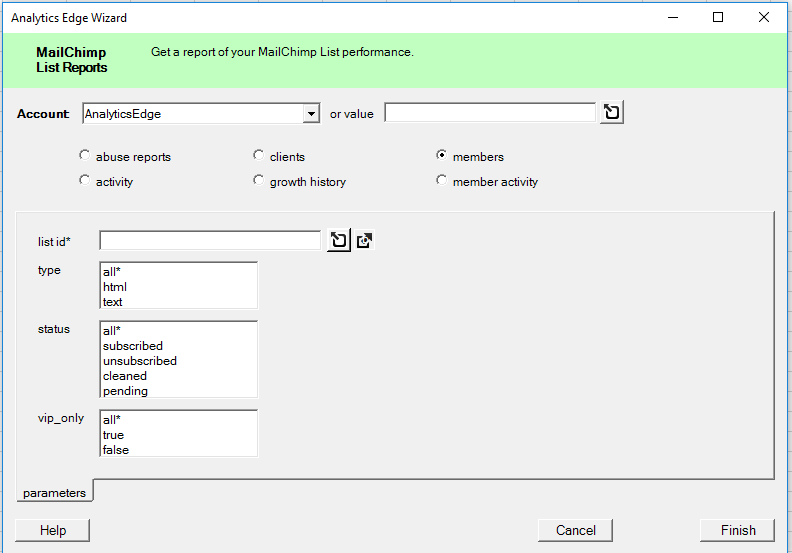Choose 'cleaned' in the status list
This screenshot has height=553, width=792.
(178, 376)
